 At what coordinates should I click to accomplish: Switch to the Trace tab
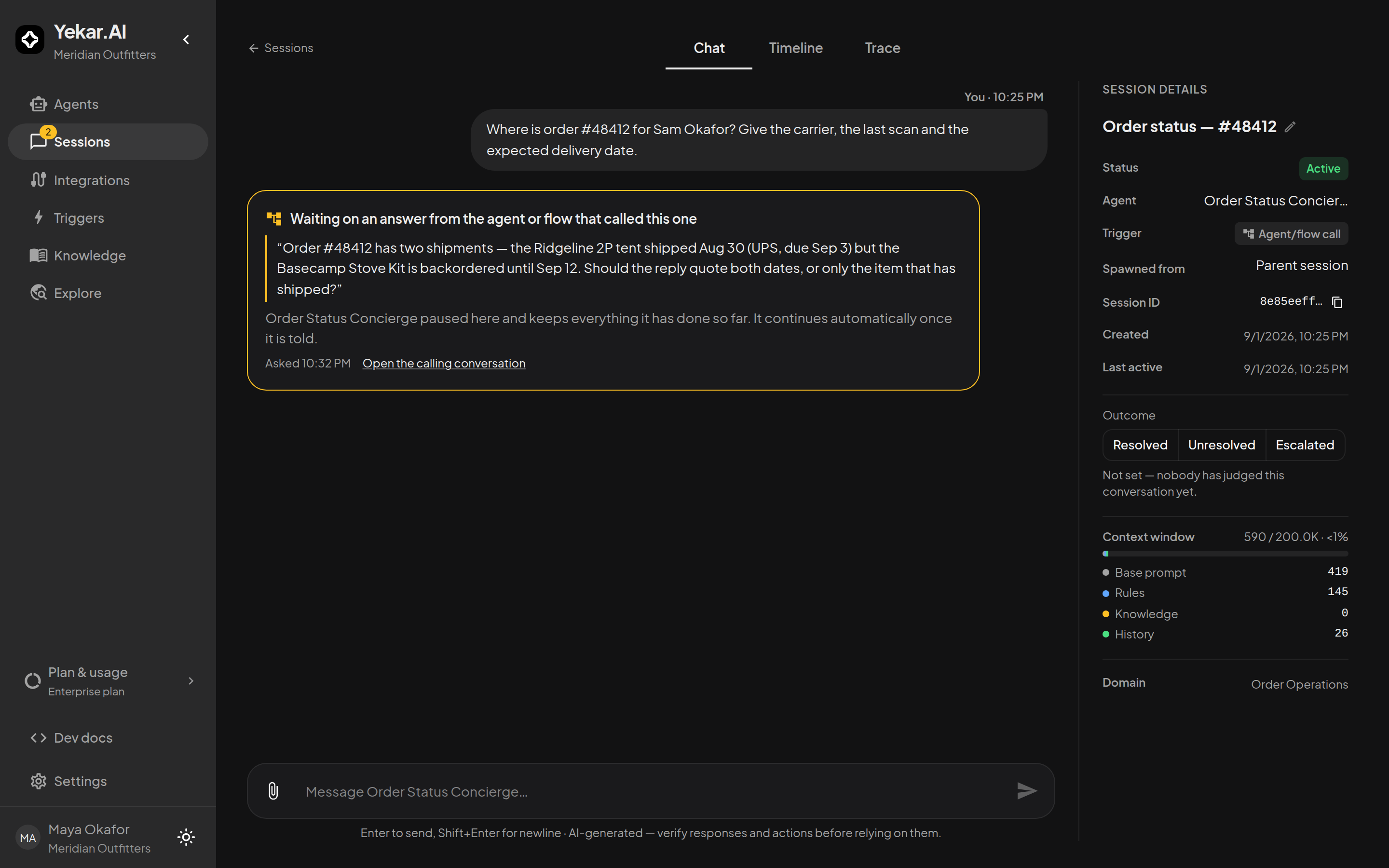click(882, 48)
